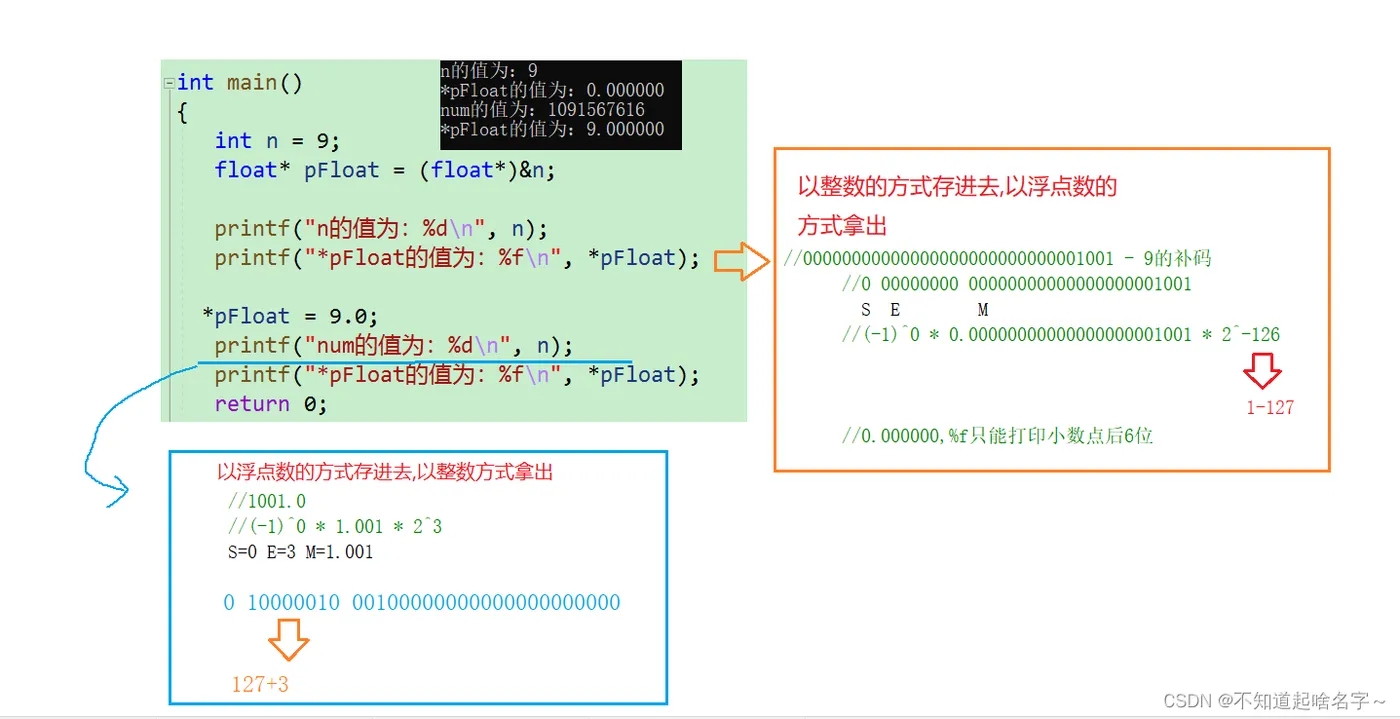Viewport: 1400px width, 719px height.
Task: Select the assignment line '*pFloat = 9.0;'
Action: pos(291,316)
